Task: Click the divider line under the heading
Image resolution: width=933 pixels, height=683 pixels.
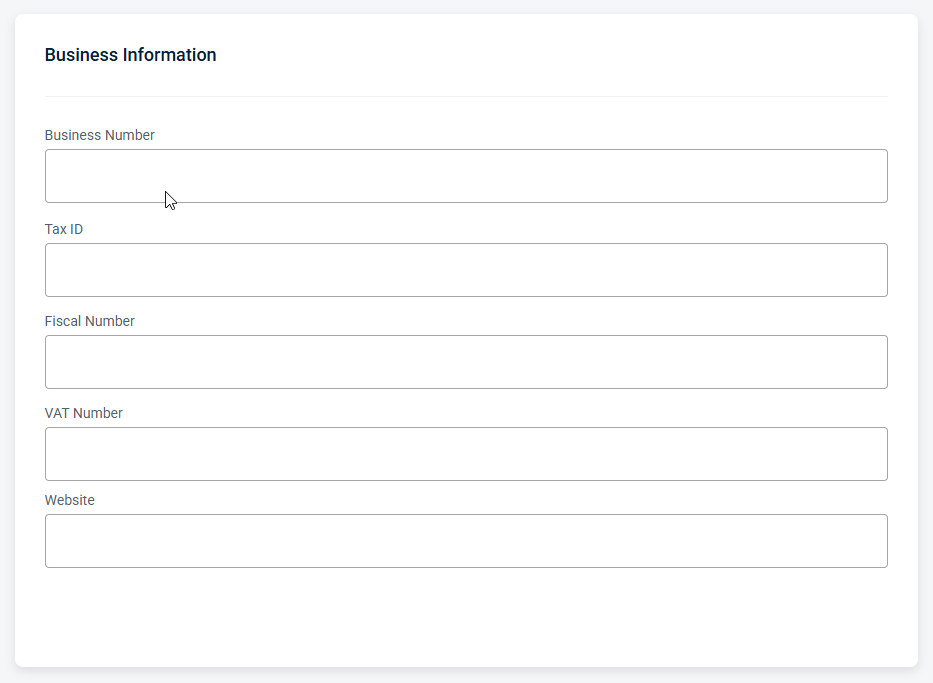Action: click(x=466, y=96)
